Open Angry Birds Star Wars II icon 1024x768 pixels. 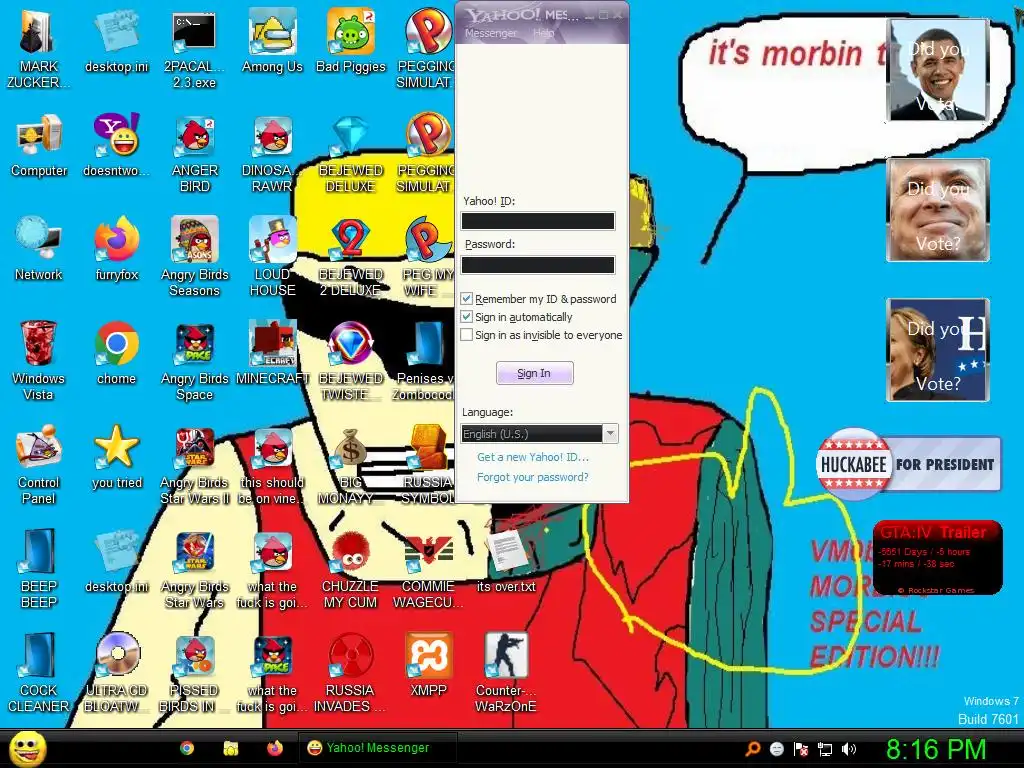(x=195, y=464)
